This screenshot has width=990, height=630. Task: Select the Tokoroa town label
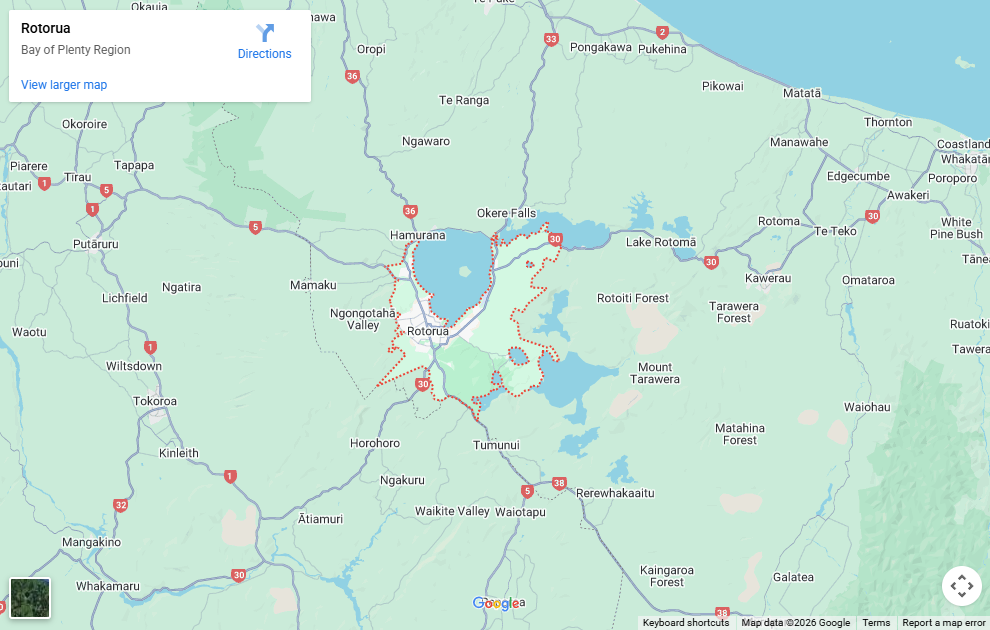pos(155,401)
